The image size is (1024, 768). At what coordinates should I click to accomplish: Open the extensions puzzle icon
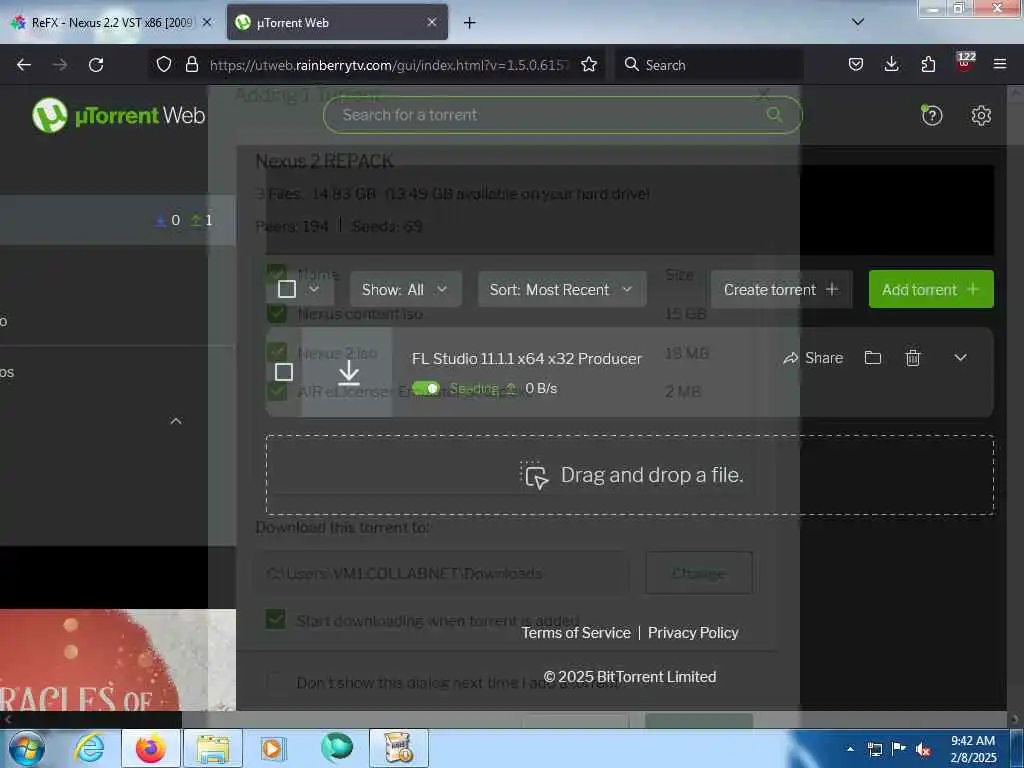point(928,65)
